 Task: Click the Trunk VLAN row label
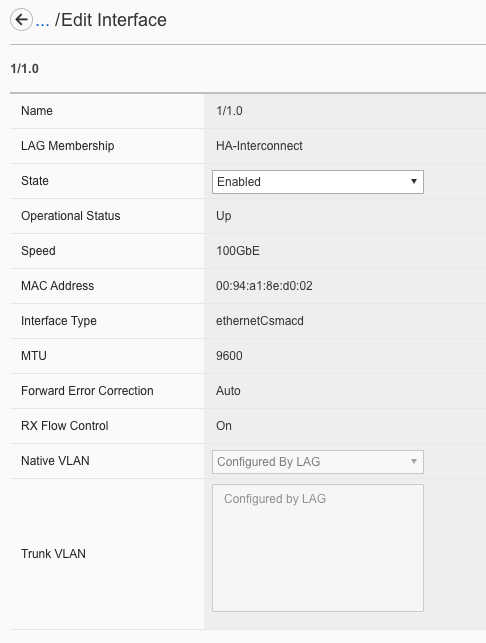[53, 554]
